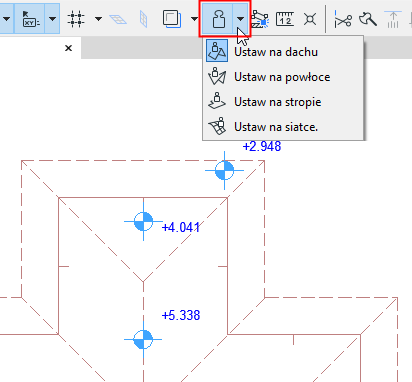The width and height of the screenshot is (412, 382).
Task: Click the +5.338 elevation label
Action: pyautogui.click(x=181, y=315)
